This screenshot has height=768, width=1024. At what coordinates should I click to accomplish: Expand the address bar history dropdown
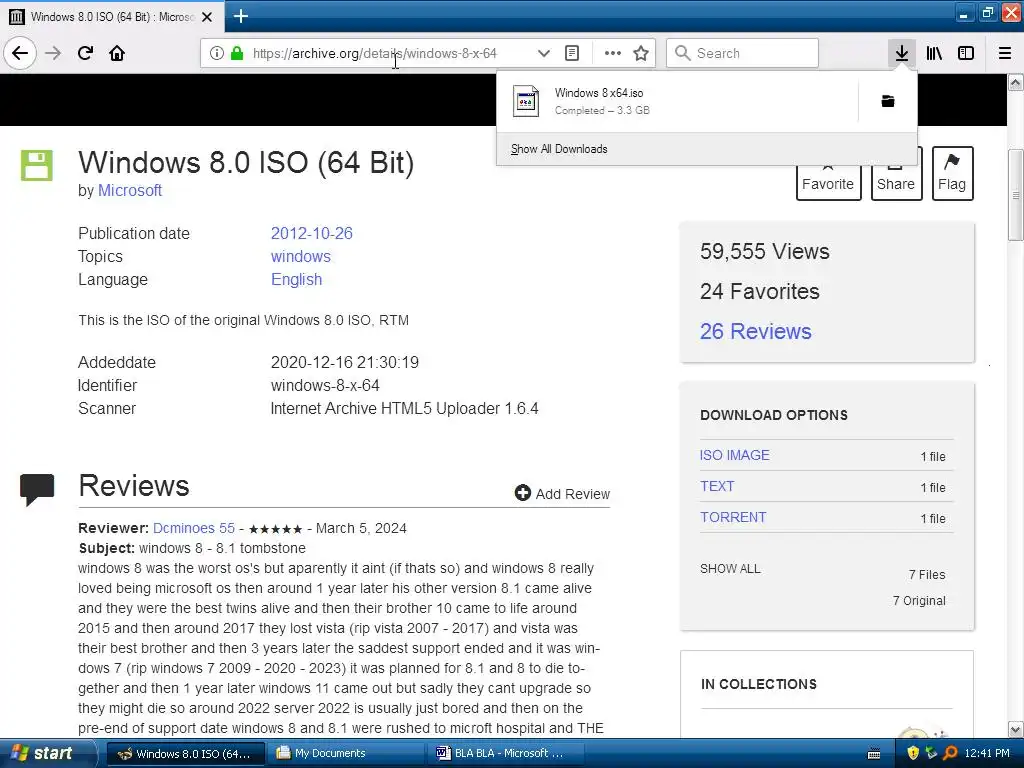(x=543, y=53)
